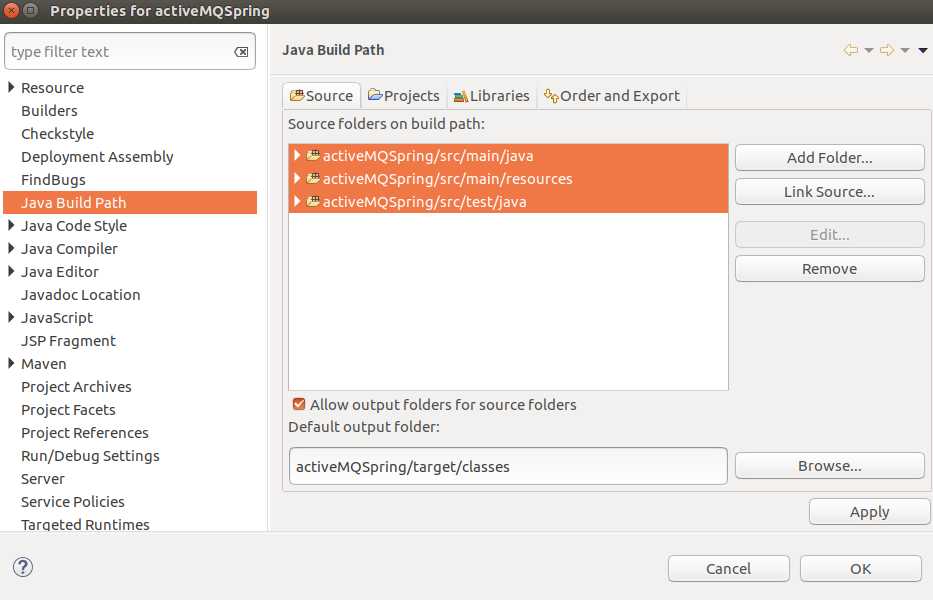Expand the Resource tree node
933x600 pixels.
point(11,88)
